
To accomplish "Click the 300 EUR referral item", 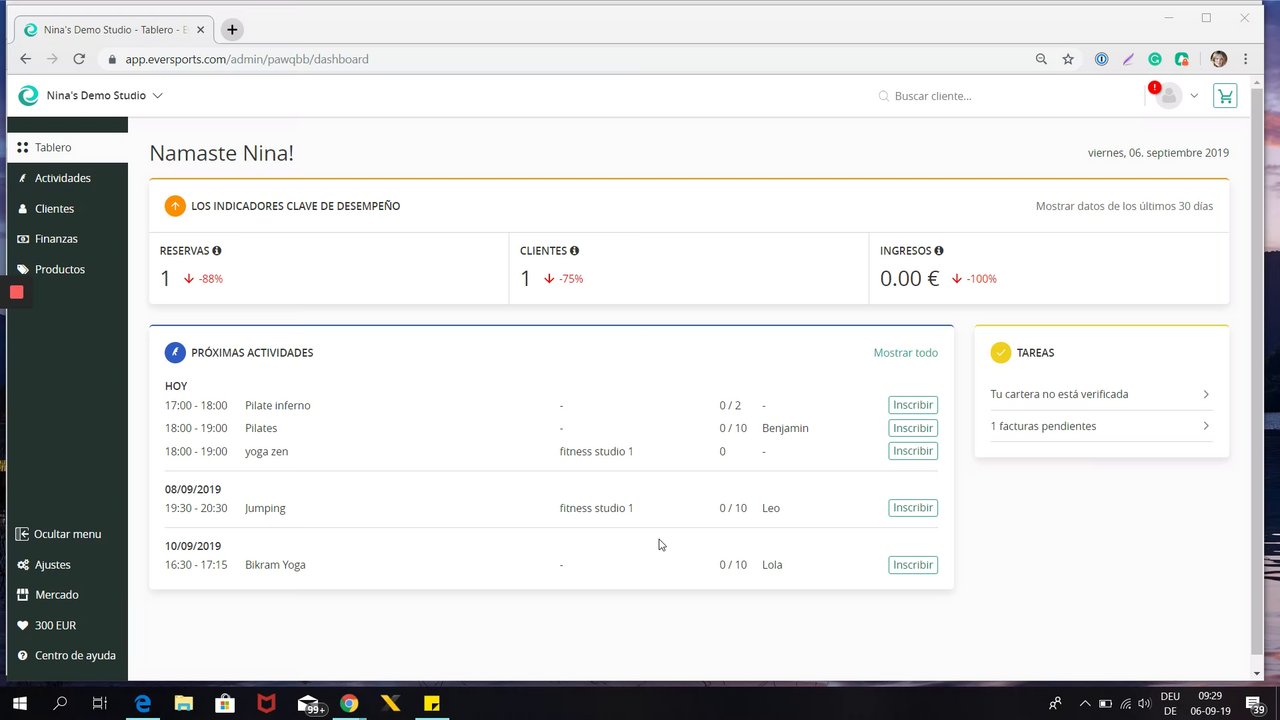I will 67,625.
